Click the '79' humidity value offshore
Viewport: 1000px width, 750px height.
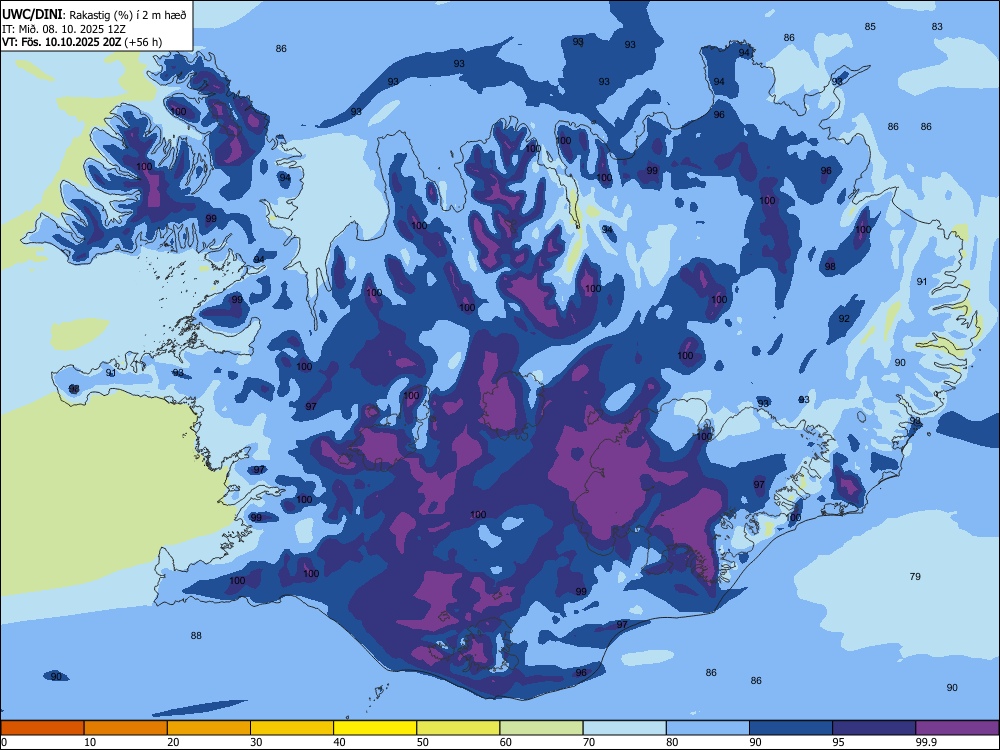(x=915, y=577)
